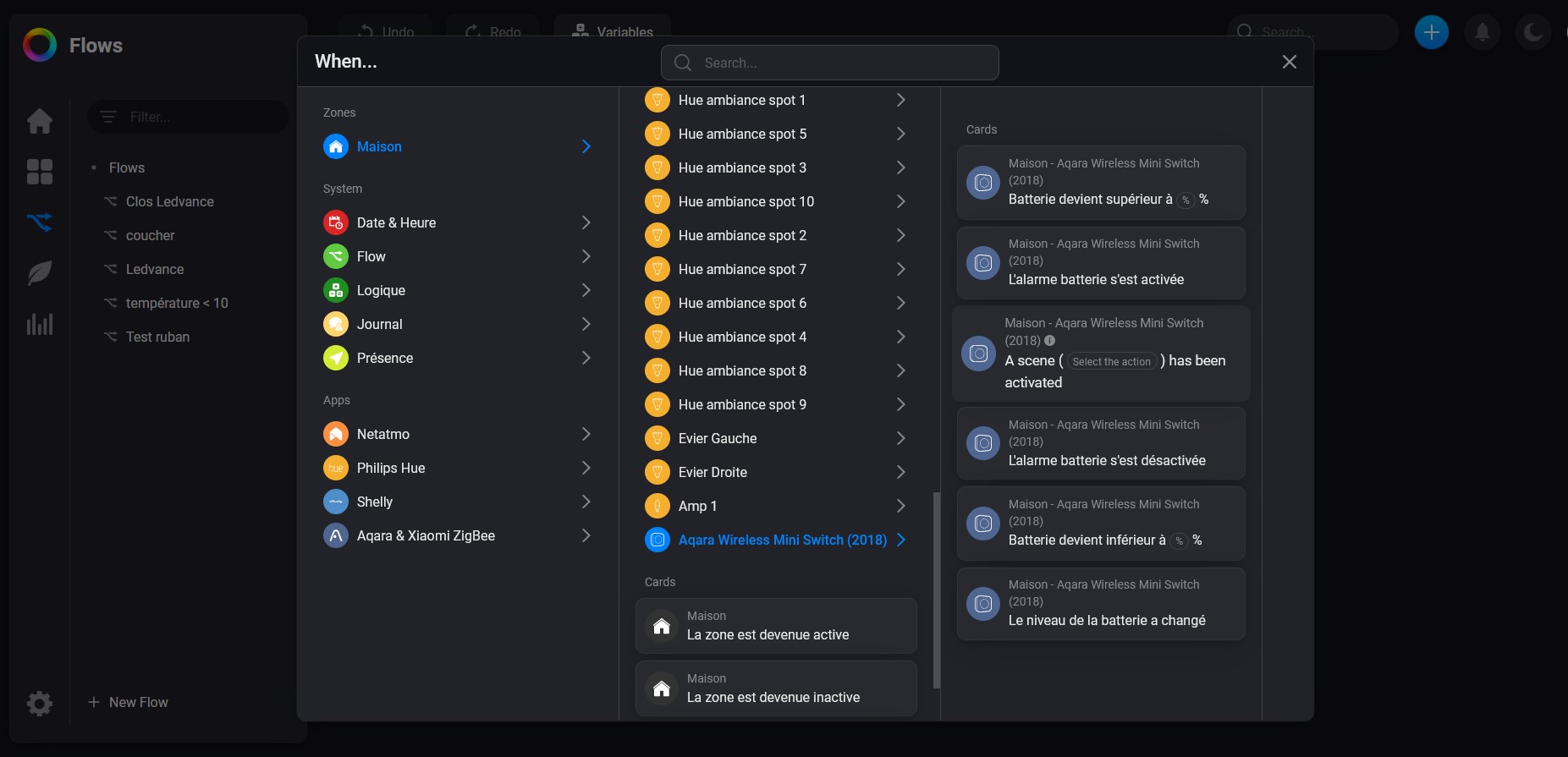Click the info icon next to (2018)
Viewport: 1568px width, 757px height.
point(1050,341)
